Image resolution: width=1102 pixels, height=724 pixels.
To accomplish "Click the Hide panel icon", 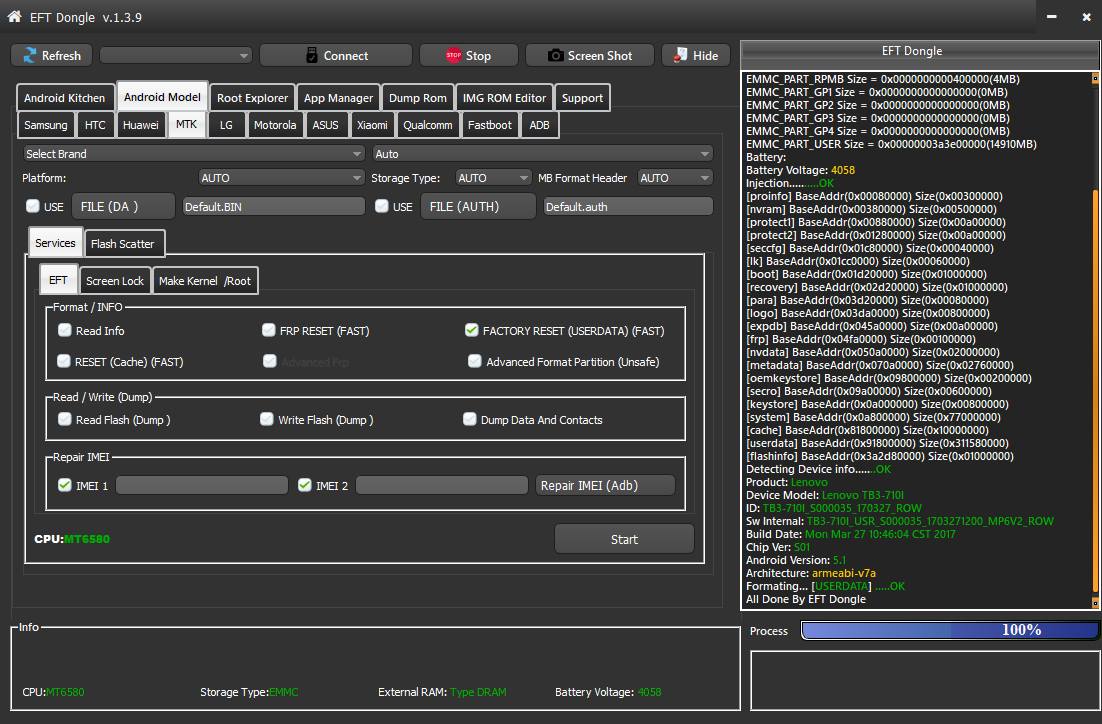I will (681, 56).
